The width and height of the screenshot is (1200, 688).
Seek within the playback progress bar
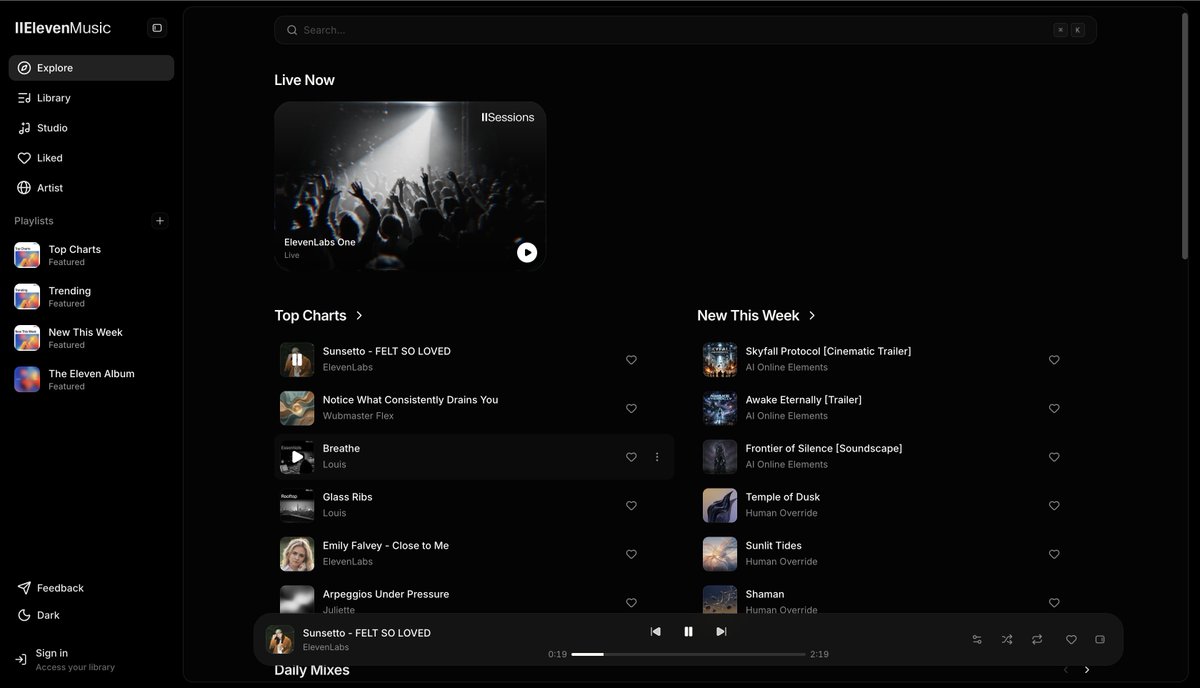pos(688,654)
